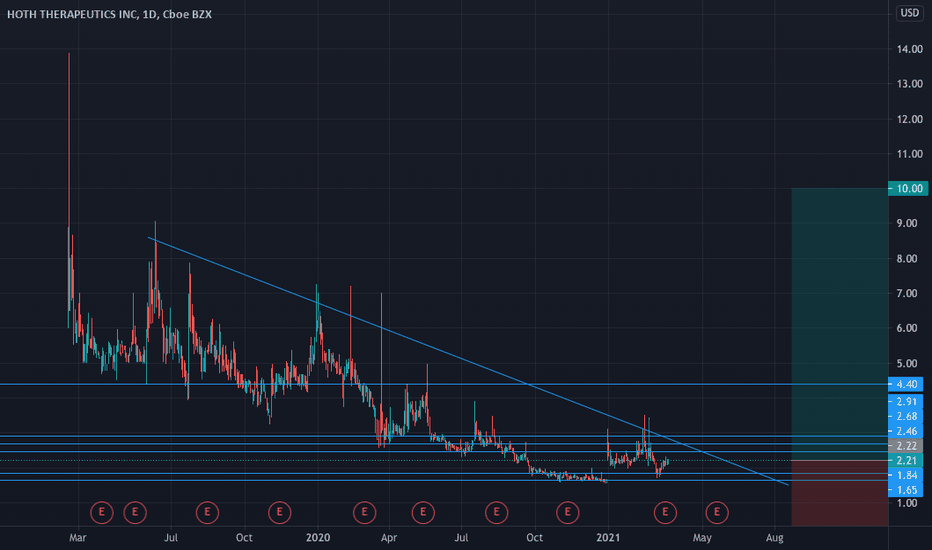Screen dimensions: 932x550
Task: Select the 4.40 horizontal line price label
Action: [905, 384]
